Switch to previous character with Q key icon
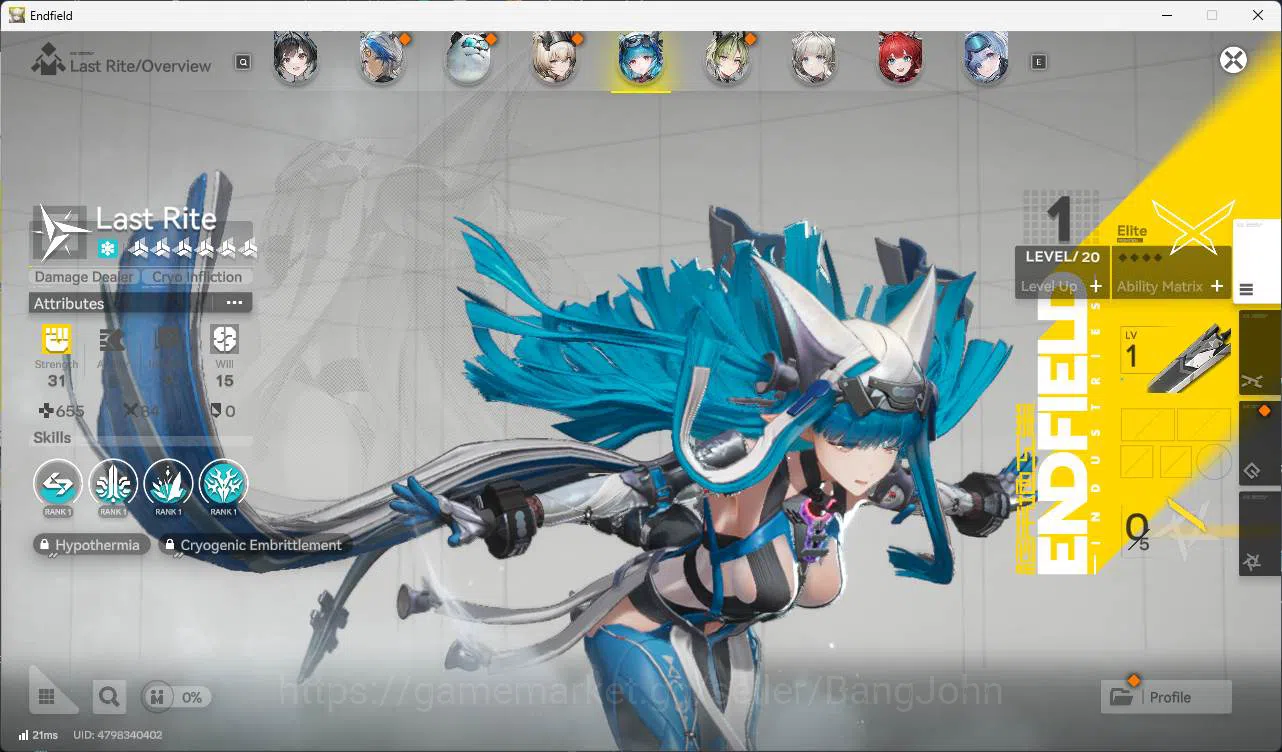Viewport: 1282px width, 752px height. tap(243, 62)
